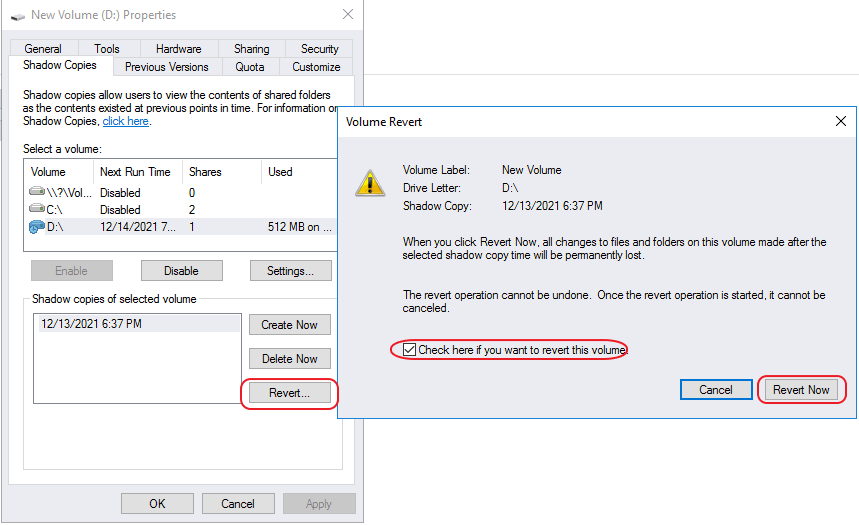The height and width of the screenshot is (525, 859).
Task: Sort by Volume column header
Action: [59, 172]
